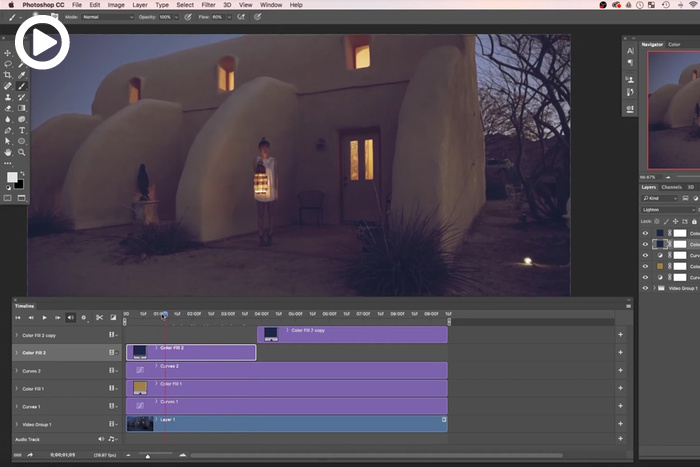Viewport: 700px width, 467px height.
Task: Switch to the Channels tab
Action: point(671,187)
